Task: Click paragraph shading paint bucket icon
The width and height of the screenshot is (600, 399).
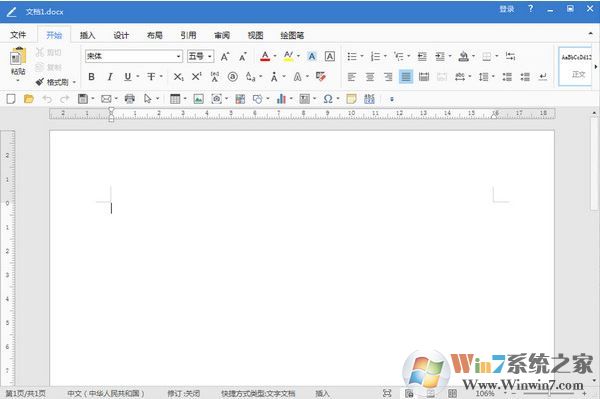Action: point(463,57)
